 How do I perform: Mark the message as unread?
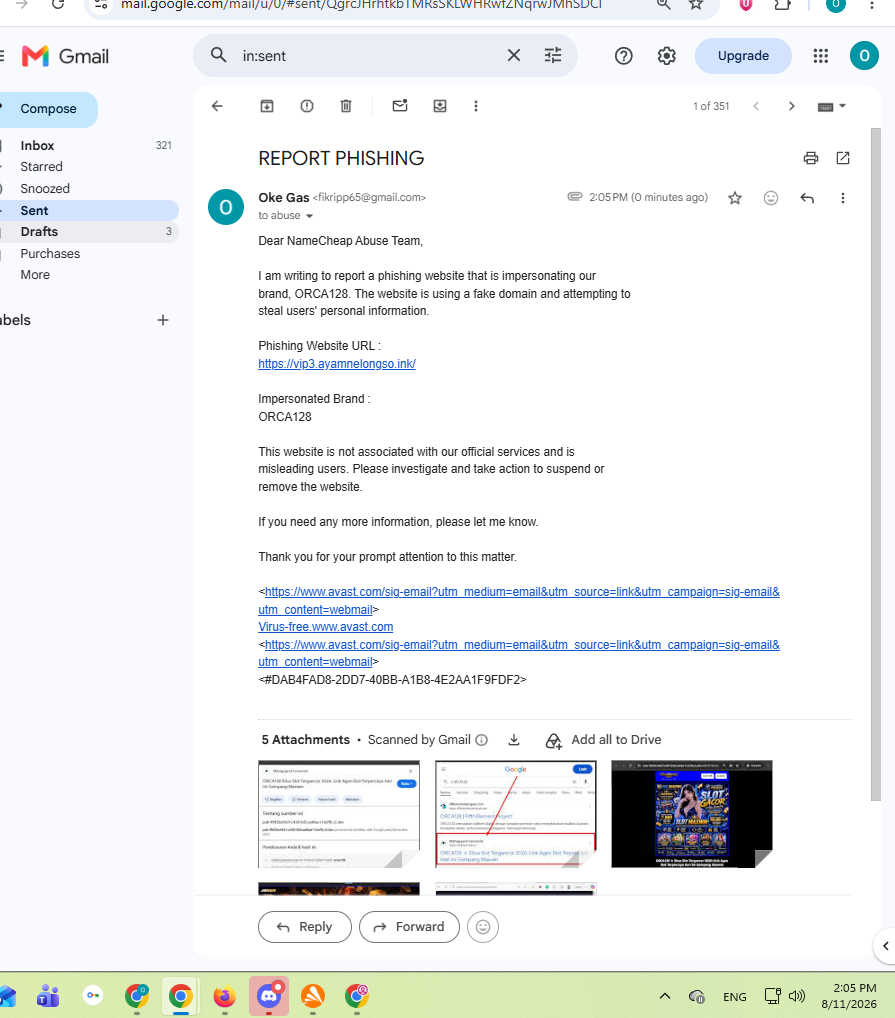pos(400,106)
